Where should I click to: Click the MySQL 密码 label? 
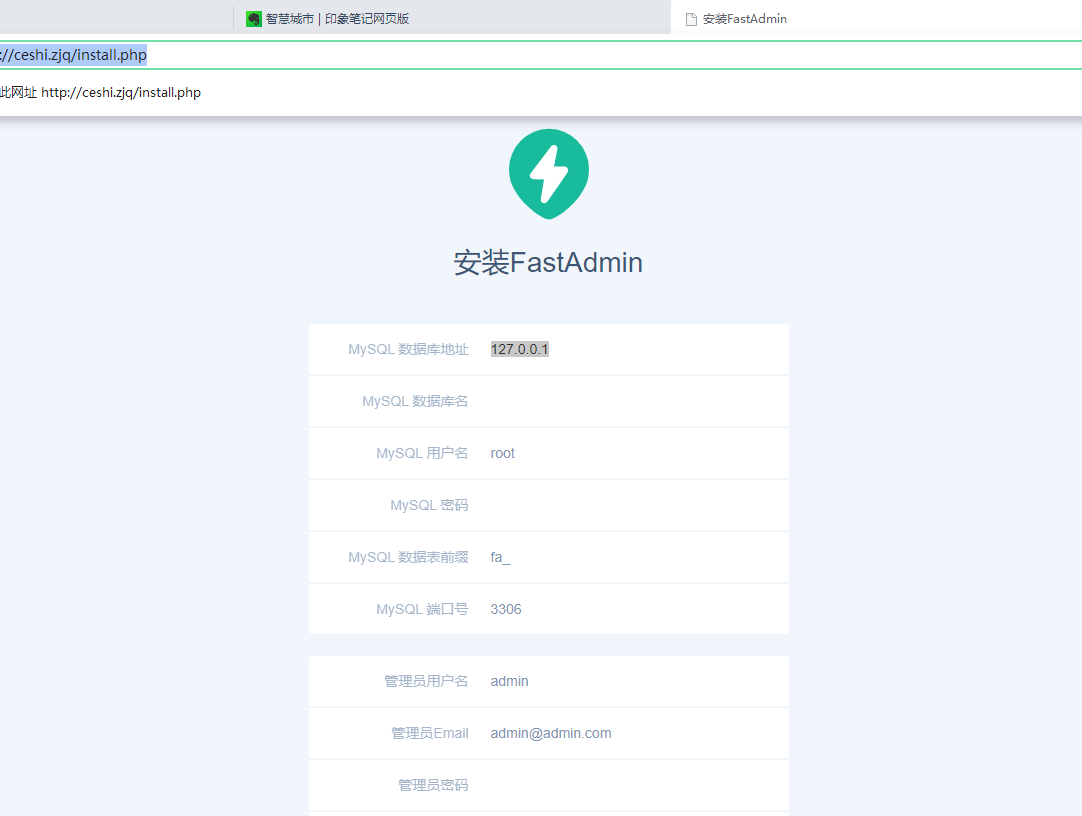429,506
